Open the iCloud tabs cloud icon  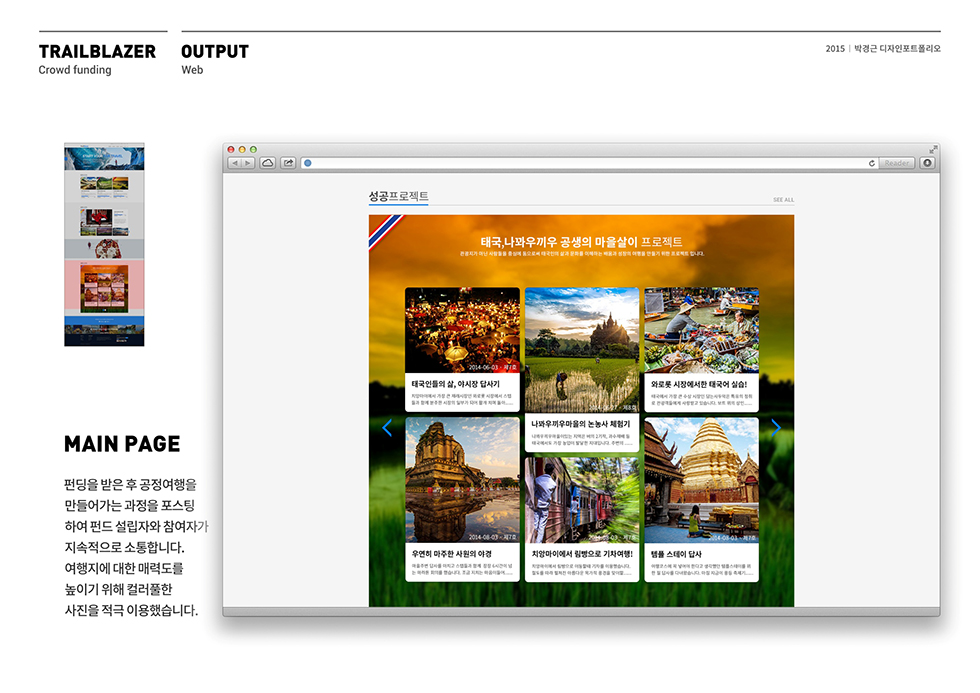coord(268,163)
